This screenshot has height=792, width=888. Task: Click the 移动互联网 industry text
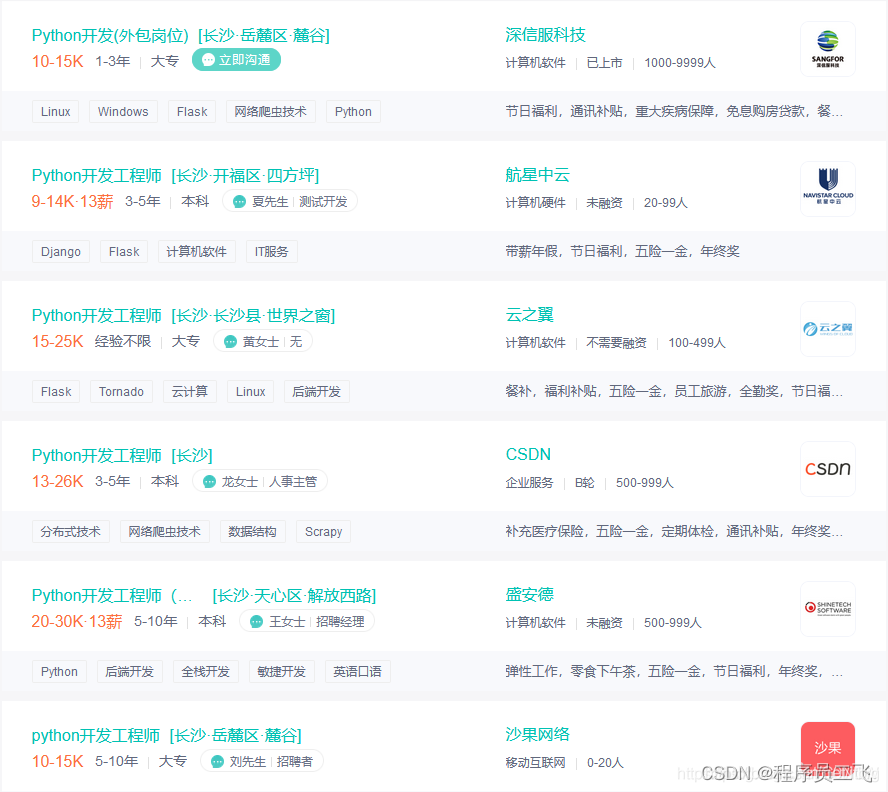click(x=535, y=762)
